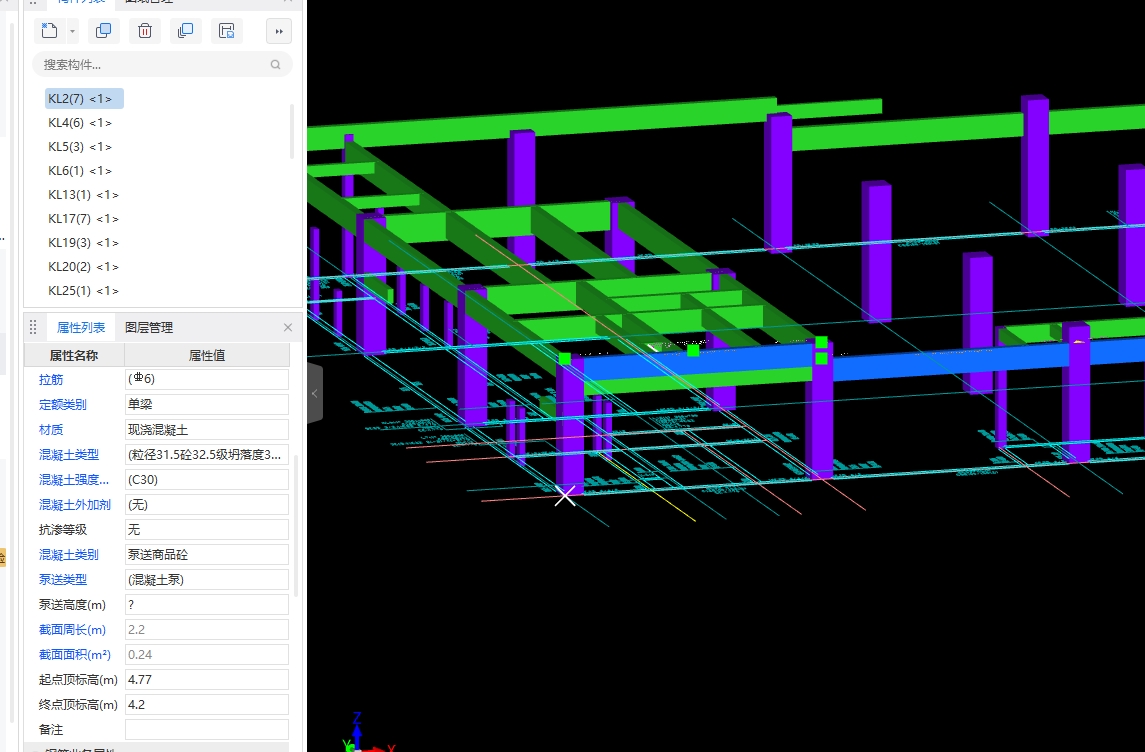Select KL19(3) in the component list
This screenshot has height=752, width=1145.
83,242
